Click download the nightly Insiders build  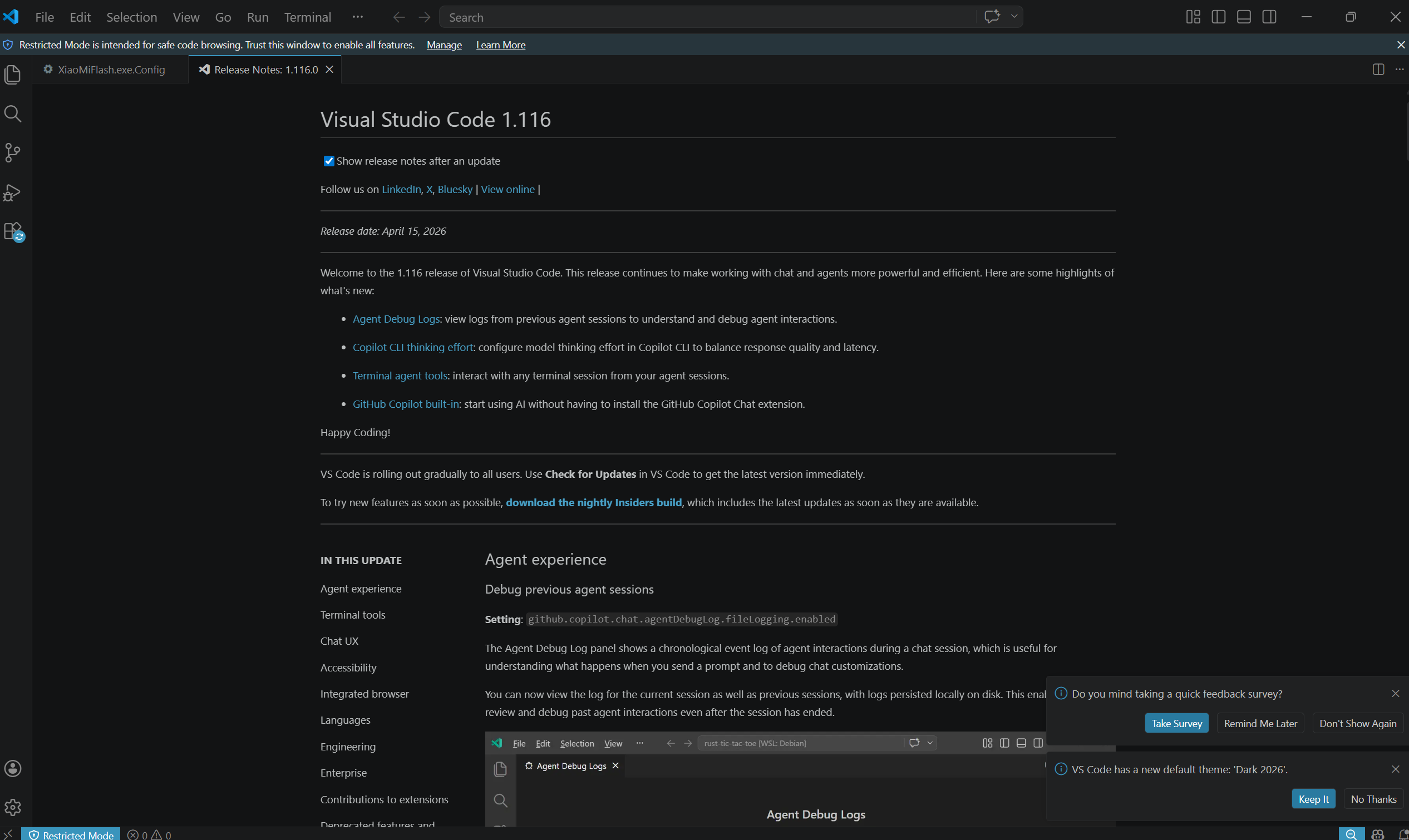click(593, 502)
